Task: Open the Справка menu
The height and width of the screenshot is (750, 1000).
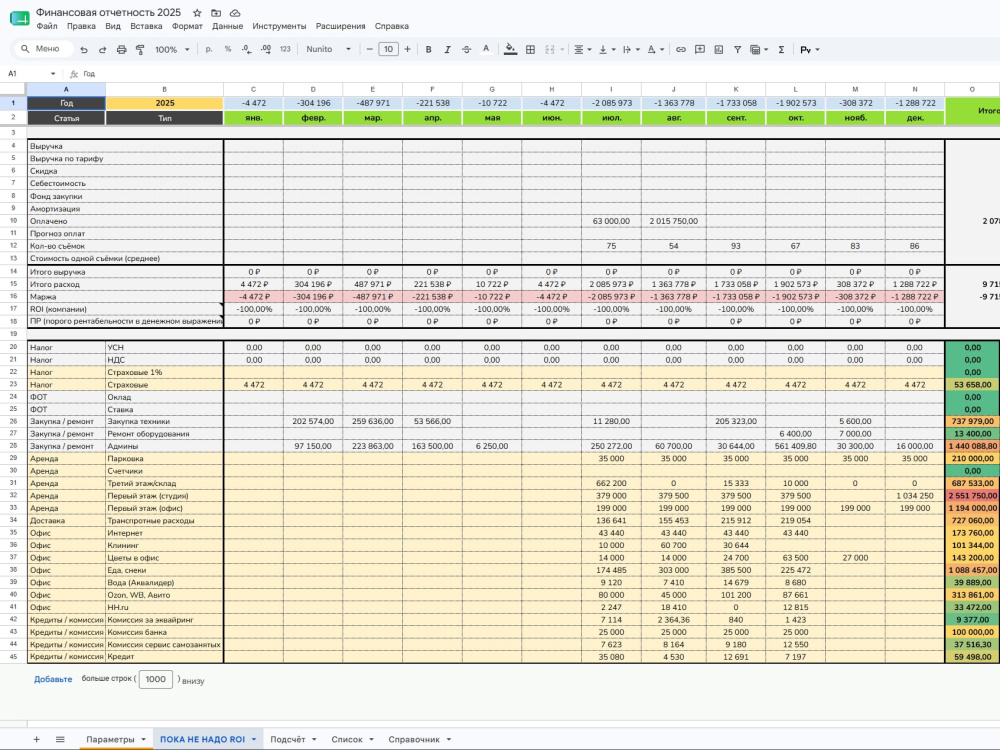Action: pyautogui.click(x=392, y=26)
